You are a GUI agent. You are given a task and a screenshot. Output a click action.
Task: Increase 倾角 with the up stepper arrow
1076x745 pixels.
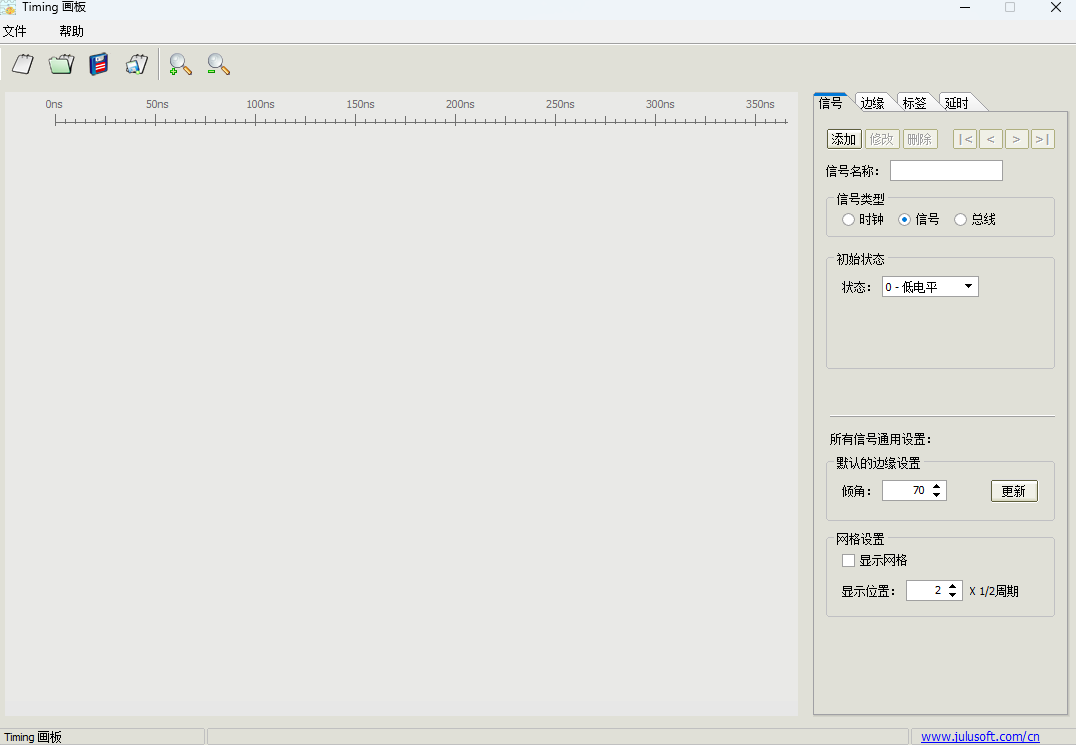[937, 485]
